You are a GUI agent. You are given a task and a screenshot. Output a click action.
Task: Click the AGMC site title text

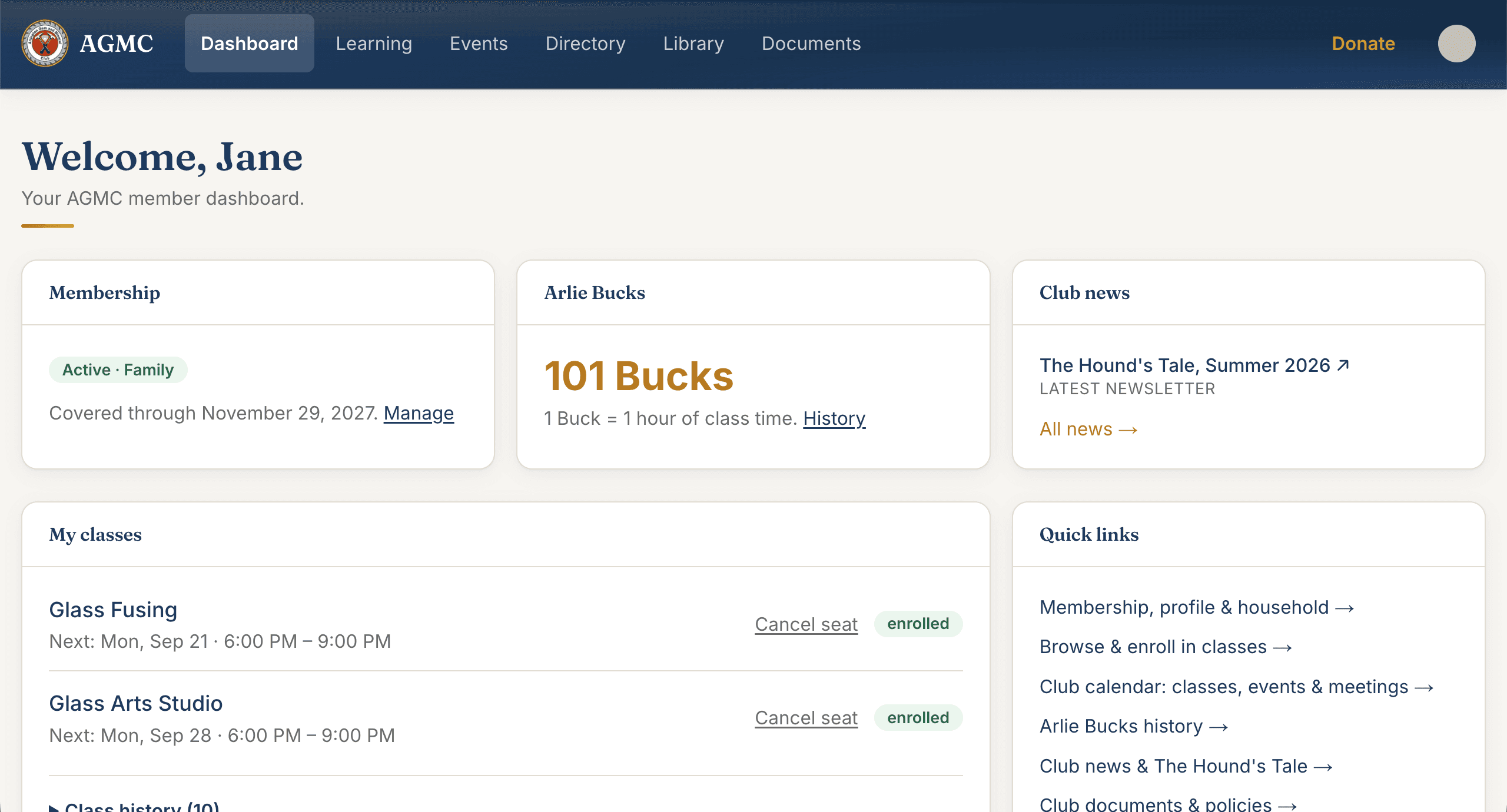click(117, 44)
